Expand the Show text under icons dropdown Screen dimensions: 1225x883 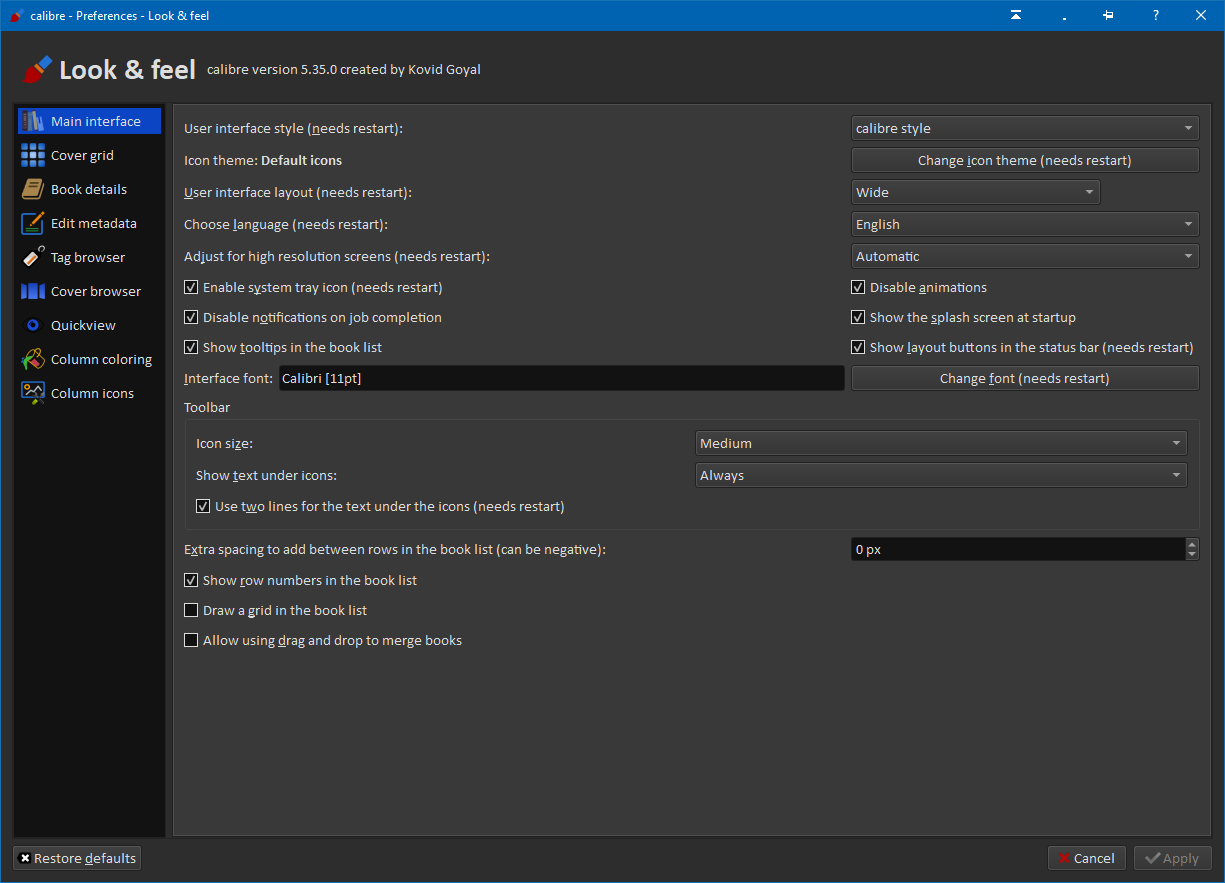click(941, 475)
